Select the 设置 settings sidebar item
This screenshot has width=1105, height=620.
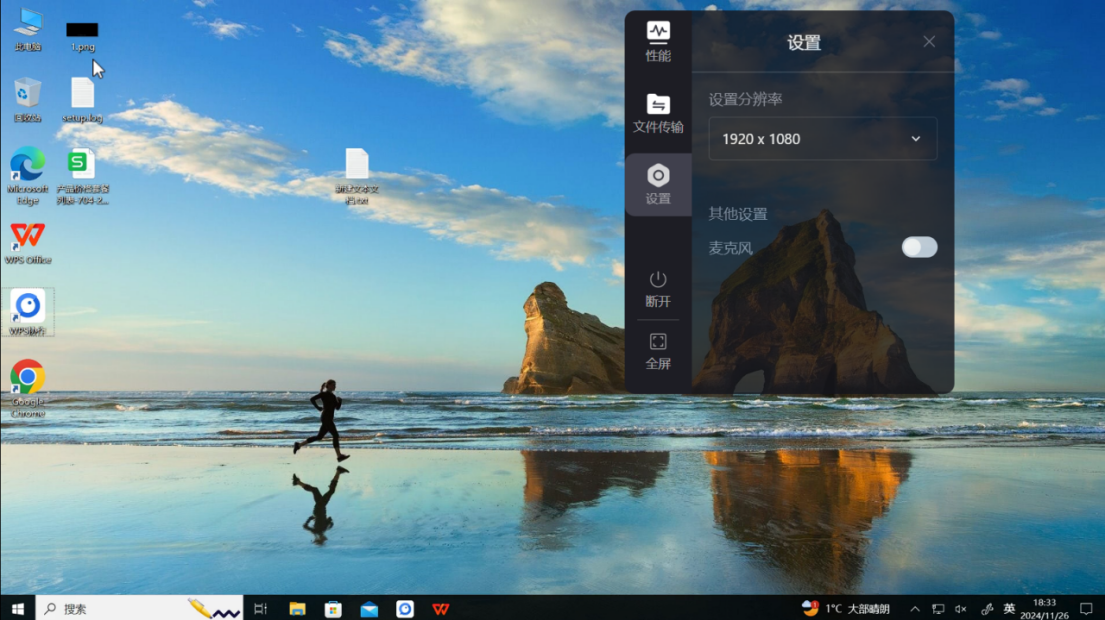658,184
